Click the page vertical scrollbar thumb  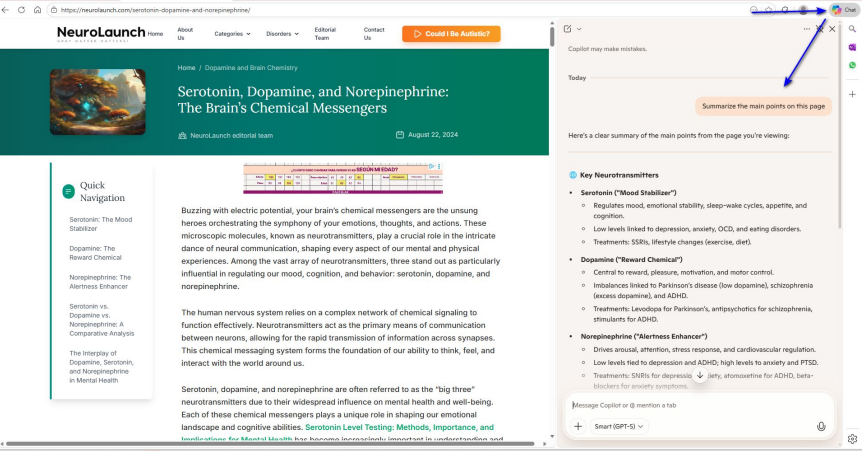pos(552,36)
